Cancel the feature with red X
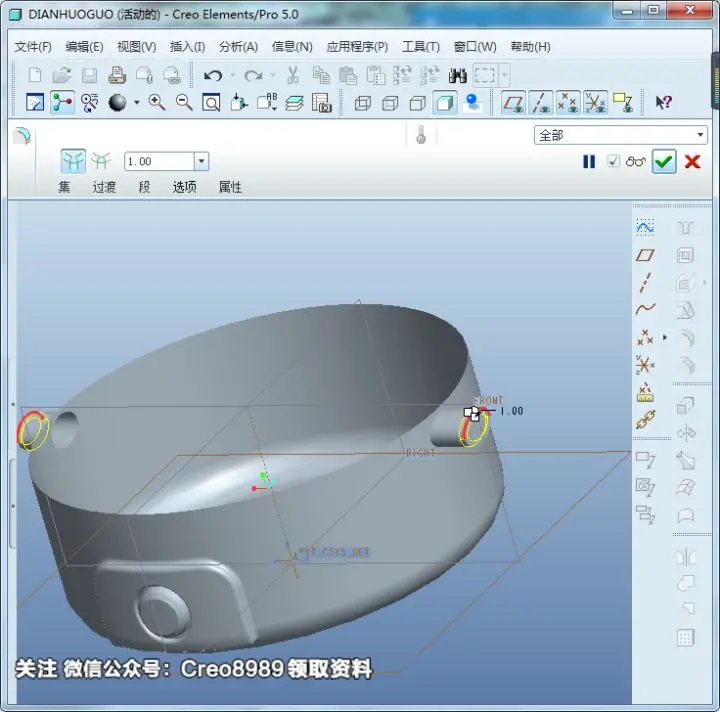The width and height of the screenshot is (720, 712). (692, 162)
